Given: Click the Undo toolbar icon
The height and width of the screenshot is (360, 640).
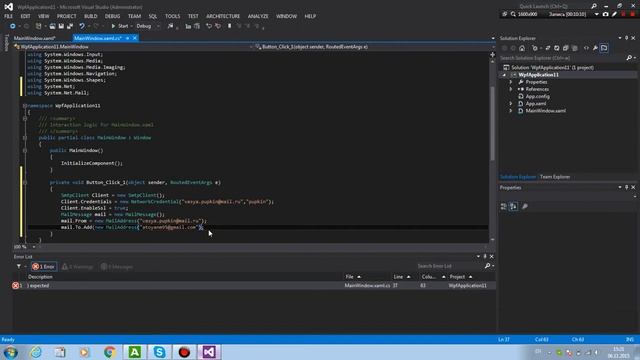Looking at the screenshot, I should [x=82, y=26].
